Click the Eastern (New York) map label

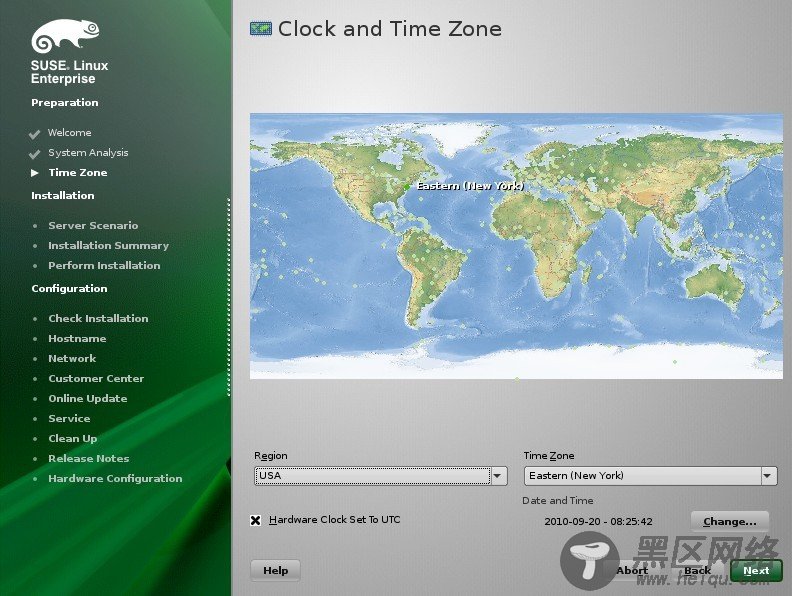pyautogui.click(x=470, y=186)
